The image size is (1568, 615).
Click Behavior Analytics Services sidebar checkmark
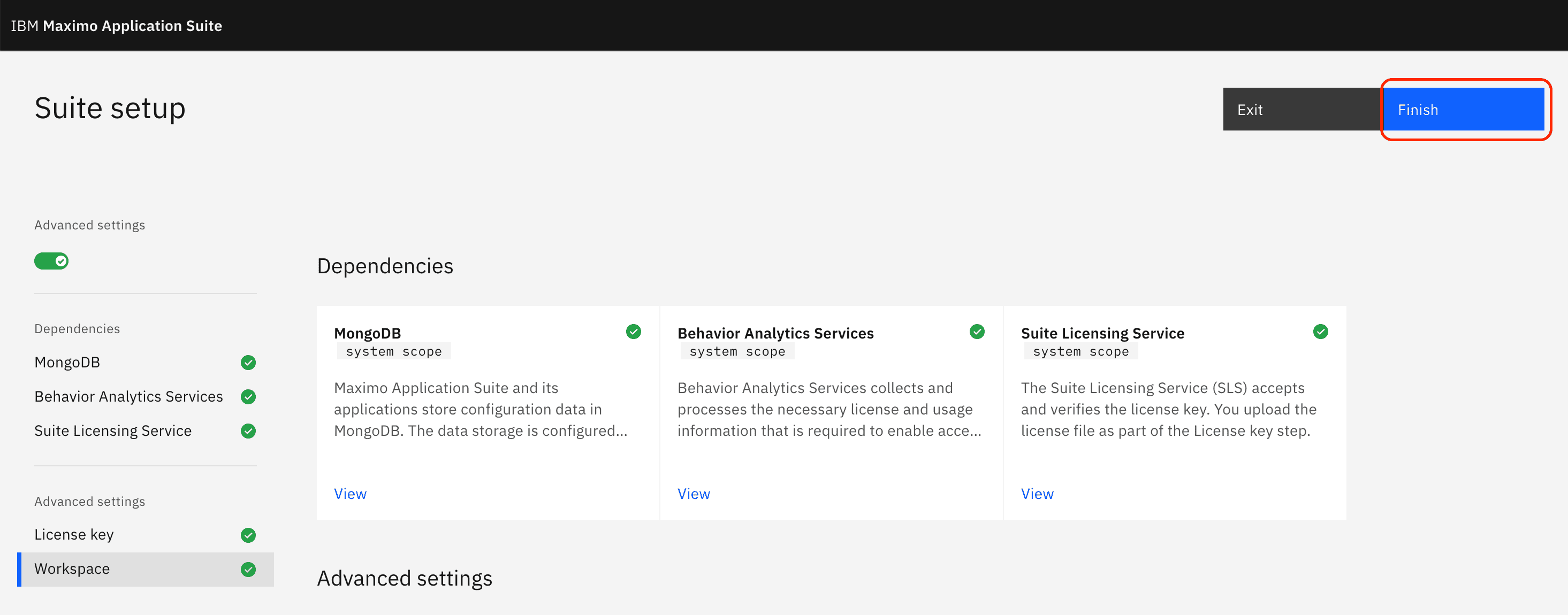[248, 397]
